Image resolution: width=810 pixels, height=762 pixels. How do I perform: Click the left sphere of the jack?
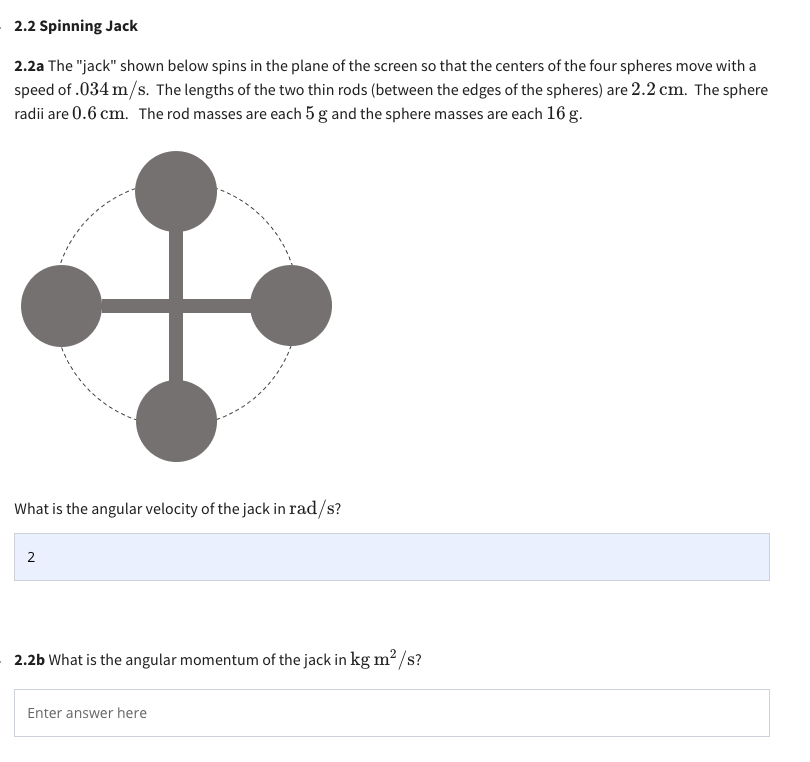point(62,307)
